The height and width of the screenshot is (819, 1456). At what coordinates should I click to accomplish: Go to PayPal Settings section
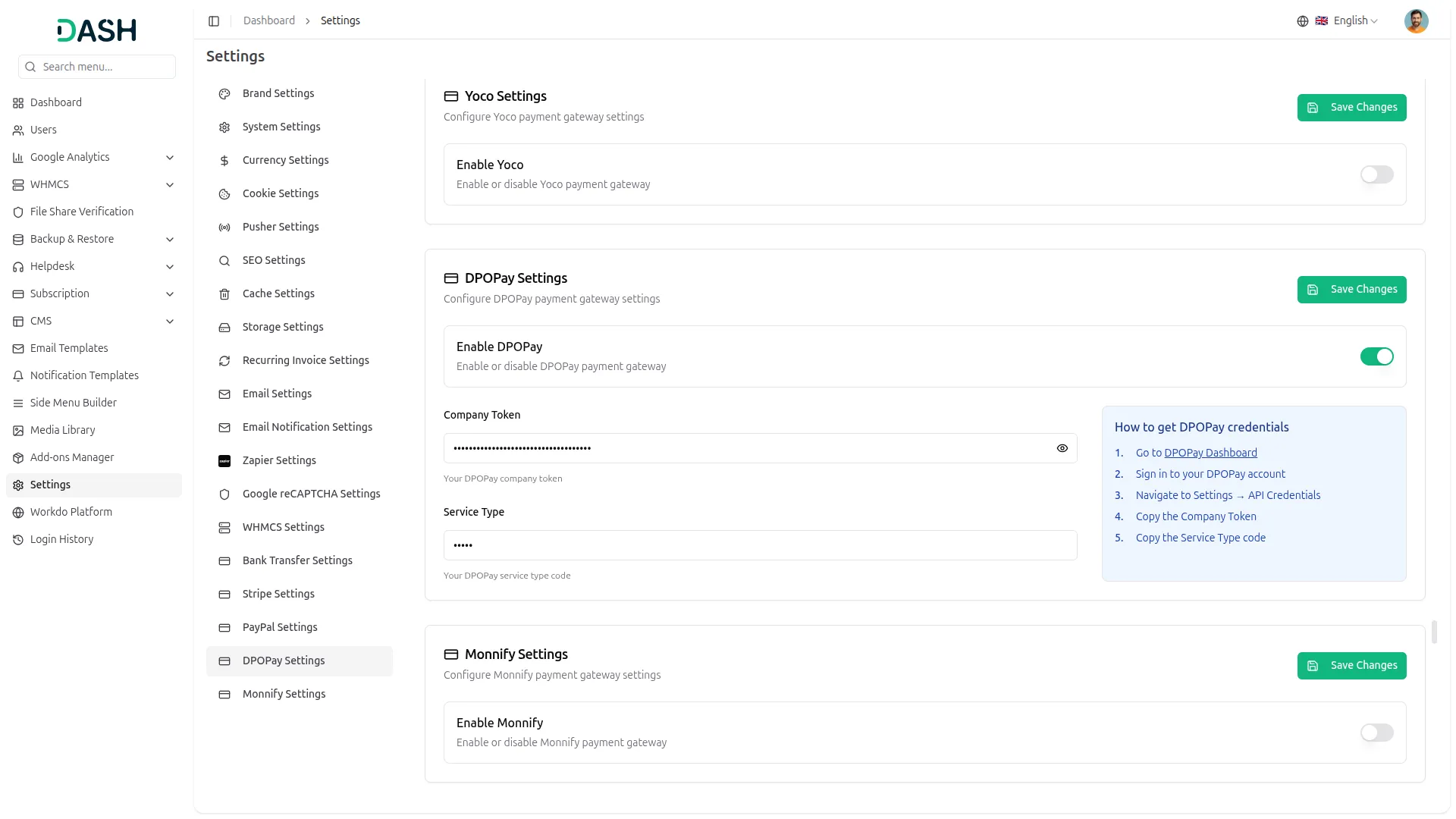pos(300,627)
